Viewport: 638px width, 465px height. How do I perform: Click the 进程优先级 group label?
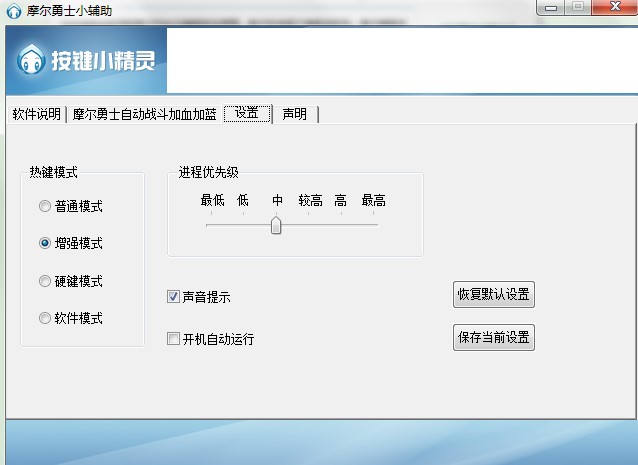pos(208,172)
